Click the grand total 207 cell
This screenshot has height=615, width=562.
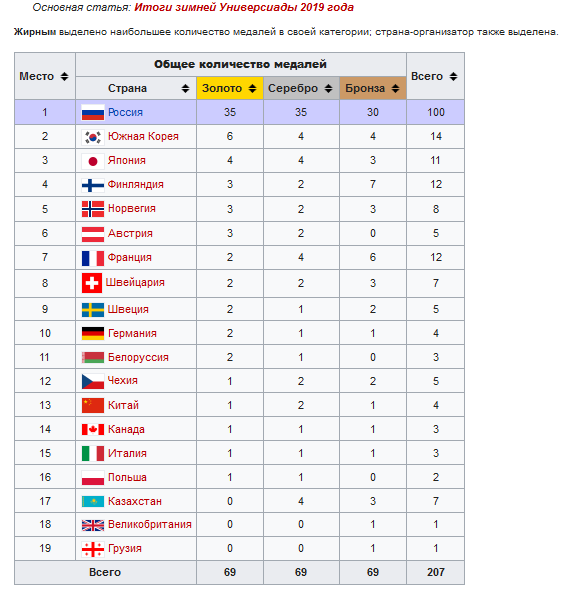point(436,573)
